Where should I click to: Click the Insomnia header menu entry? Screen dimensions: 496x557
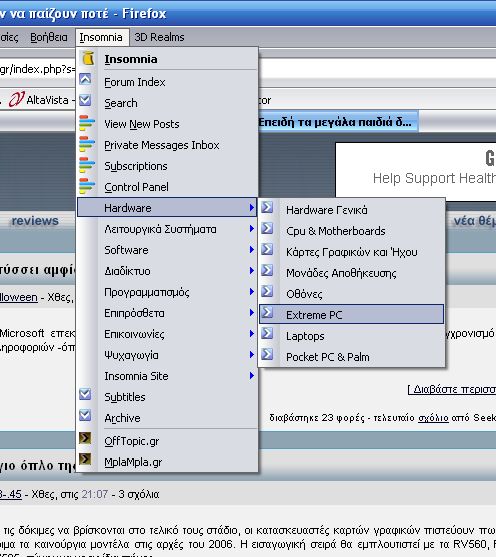[x=167, y=59]
